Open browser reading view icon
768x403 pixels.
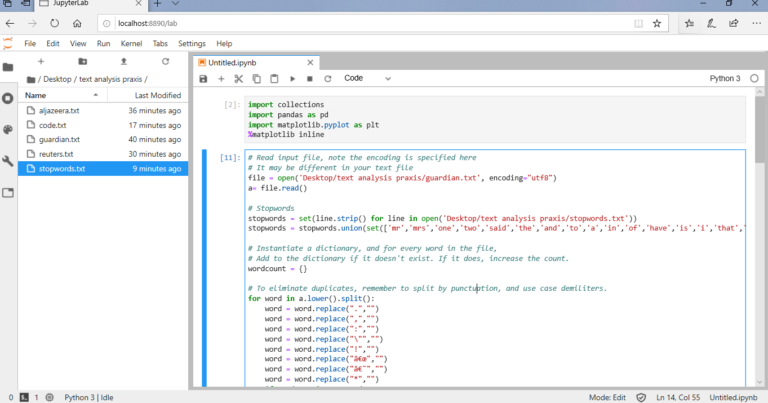pyautogui.click(x=638, y=24)
